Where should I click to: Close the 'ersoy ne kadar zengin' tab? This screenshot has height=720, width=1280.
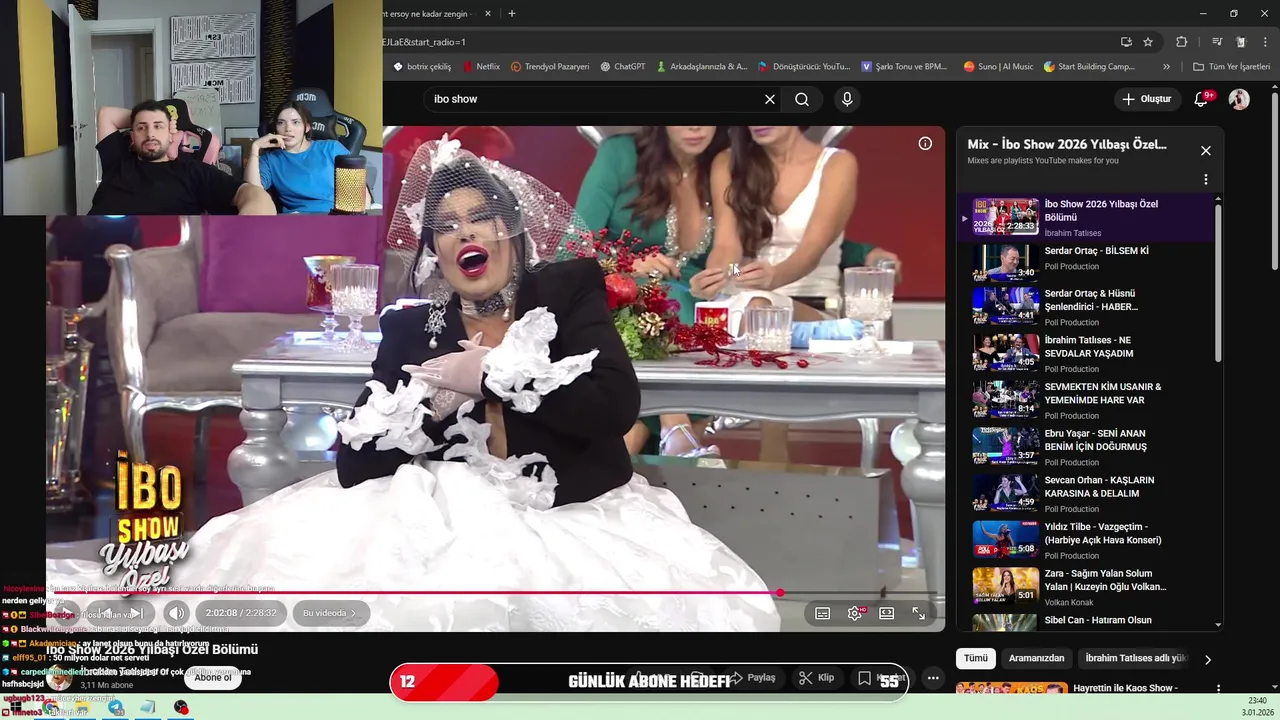pos(488,14)
